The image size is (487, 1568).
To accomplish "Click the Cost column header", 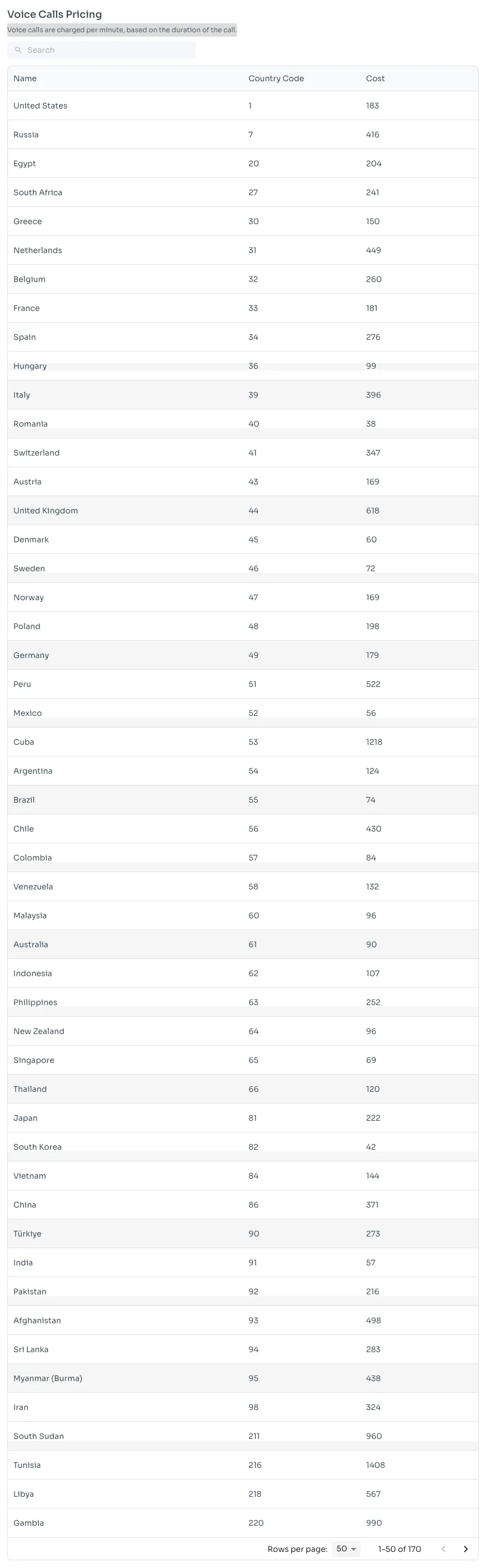I will point(375,78).
